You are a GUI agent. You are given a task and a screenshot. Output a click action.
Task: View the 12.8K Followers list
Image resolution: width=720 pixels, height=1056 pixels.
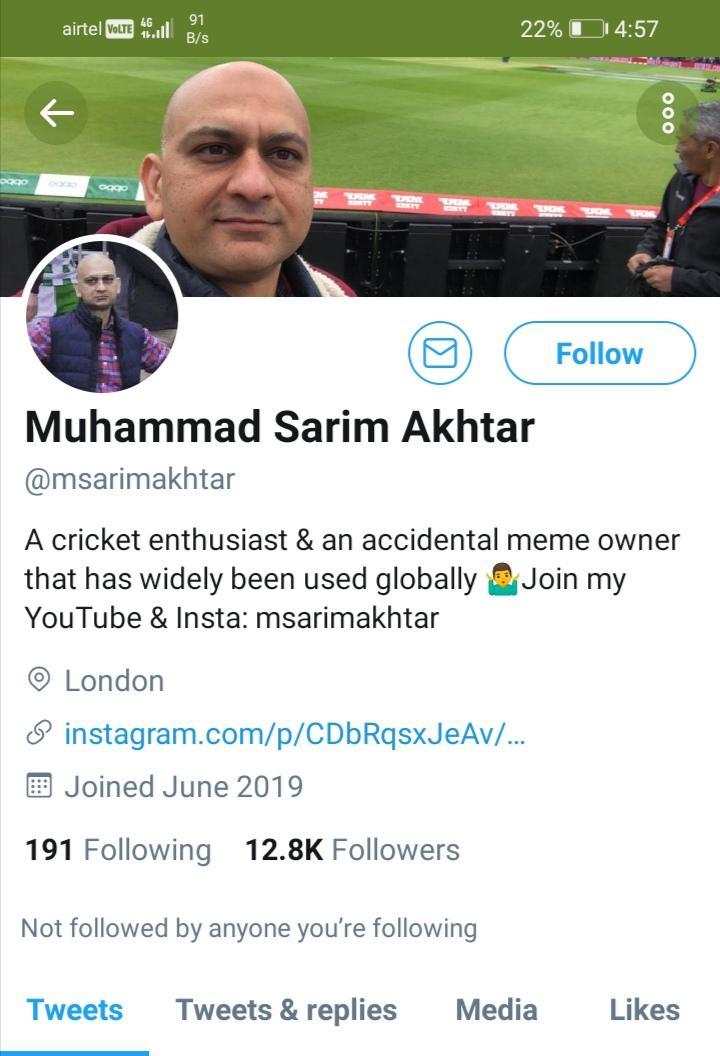[x=352, y=850]
